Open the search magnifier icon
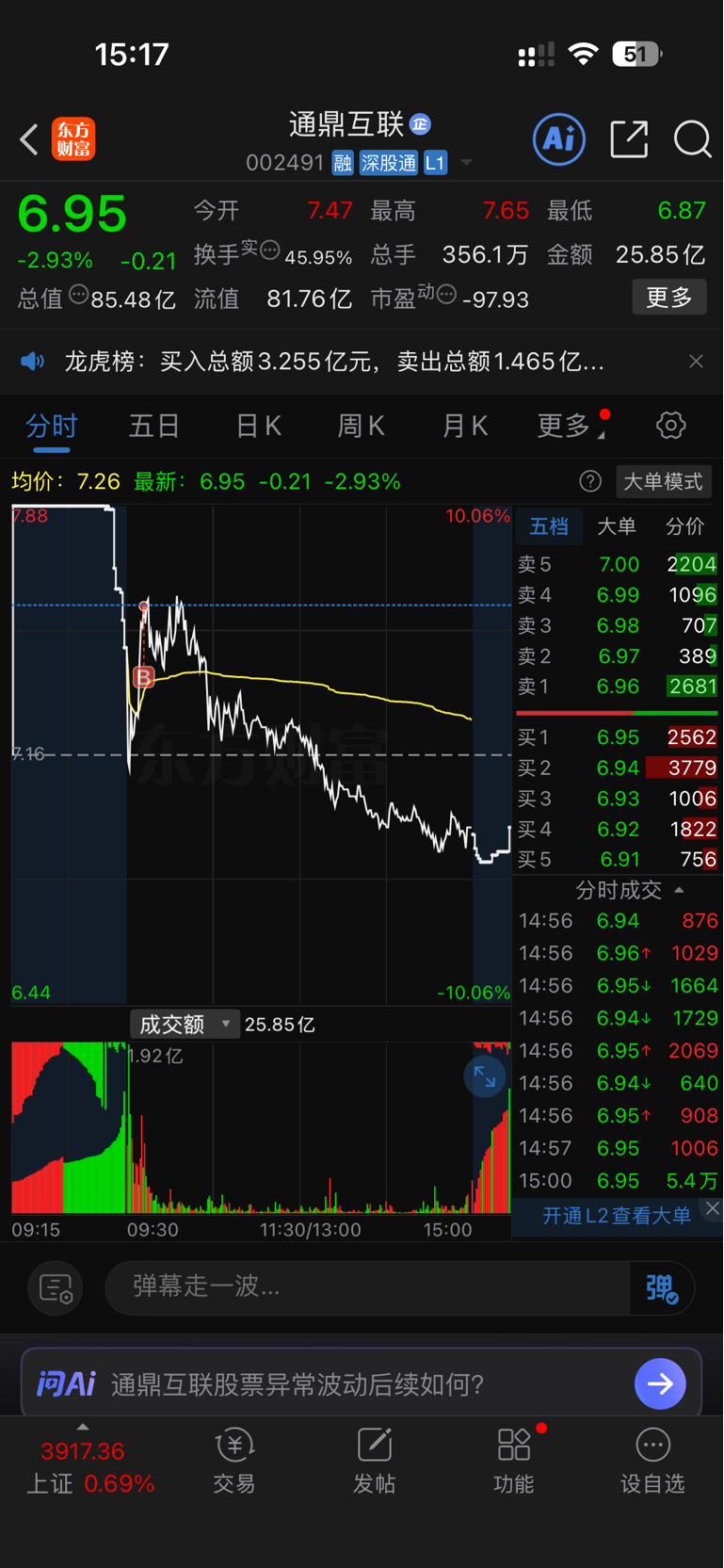Viewport: 724px width, 1568px height. pyautogui.click(x=692, y=139)
